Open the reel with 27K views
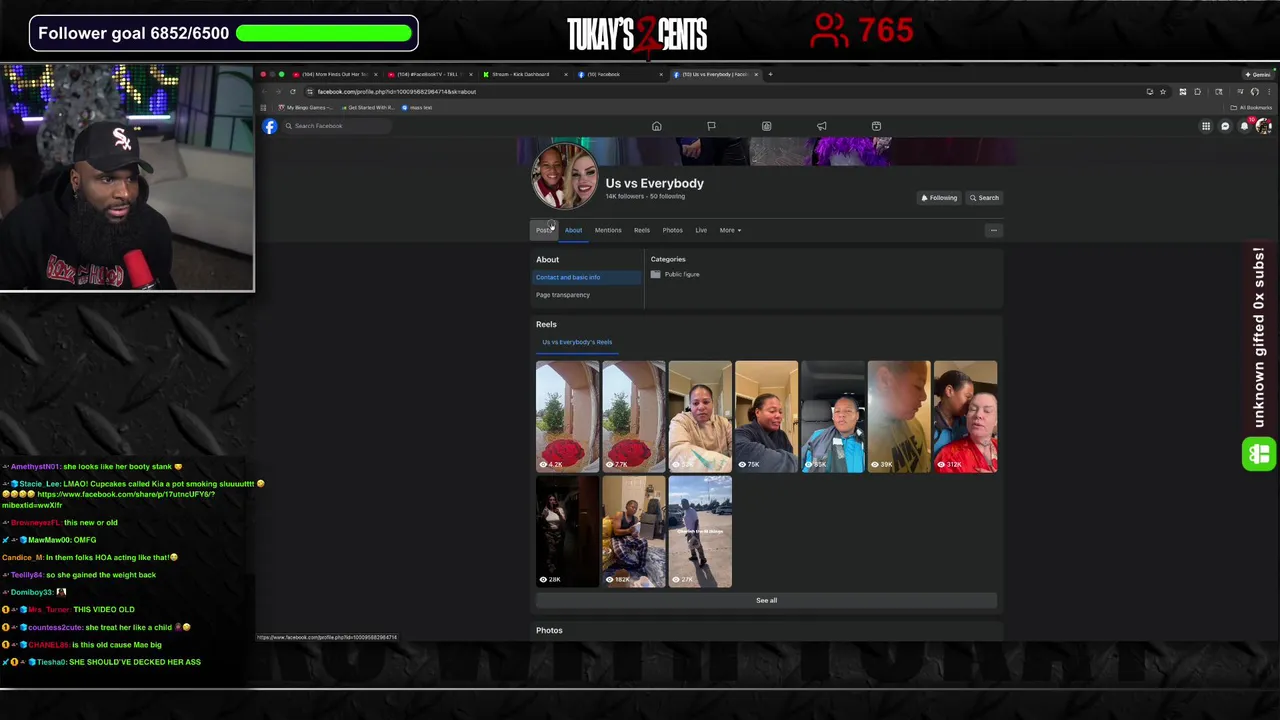Image resolution: width=1280 pixels, height=720 pixels. tap(700, 531)
